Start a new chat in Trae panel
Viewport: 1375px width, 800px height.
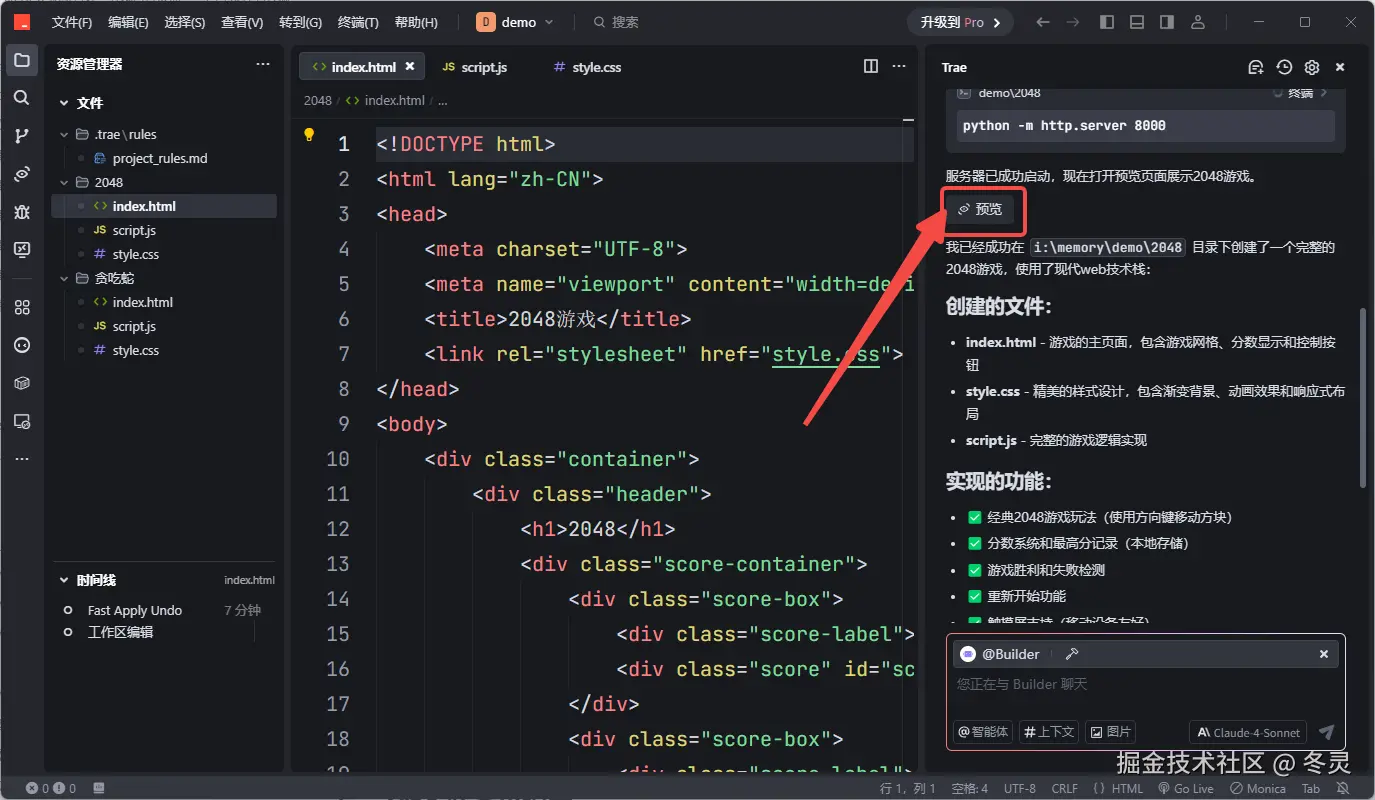tap(1256, 67)
